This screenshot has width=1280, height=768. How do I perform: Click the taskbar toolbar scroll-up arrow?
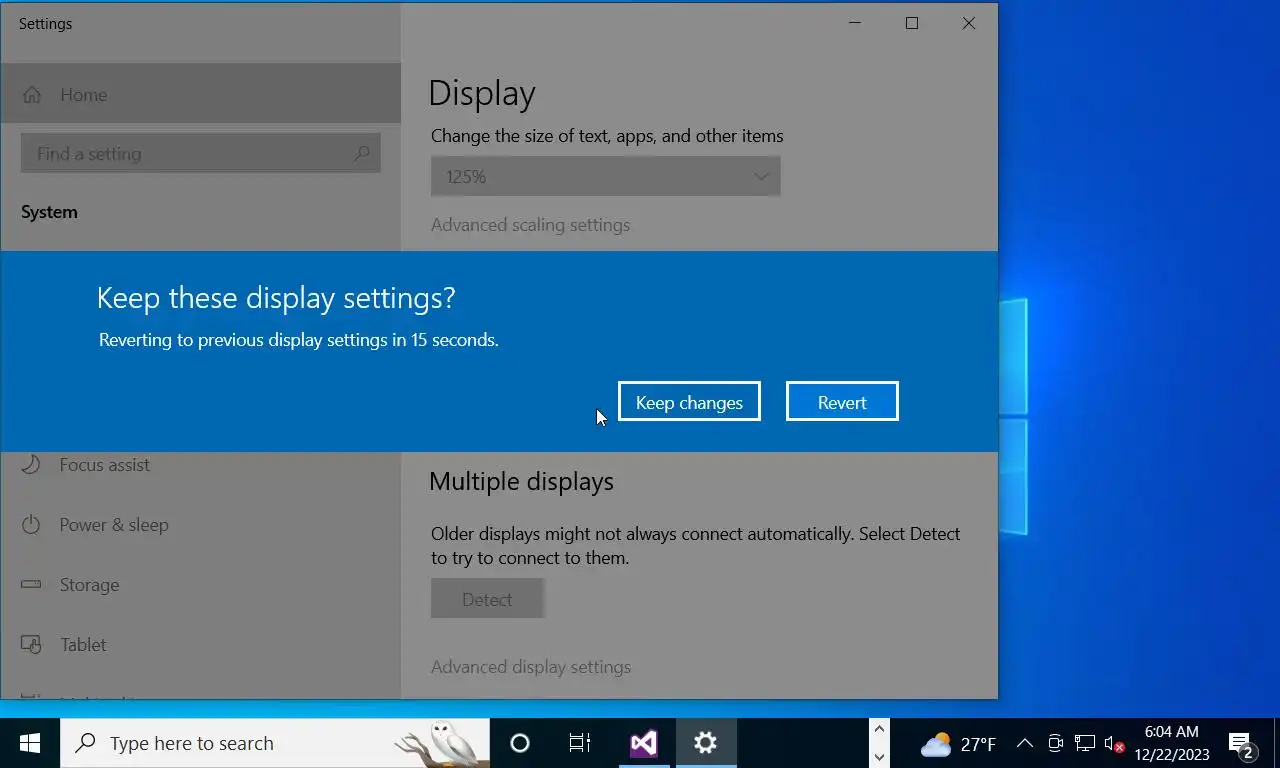click(879, 730)
